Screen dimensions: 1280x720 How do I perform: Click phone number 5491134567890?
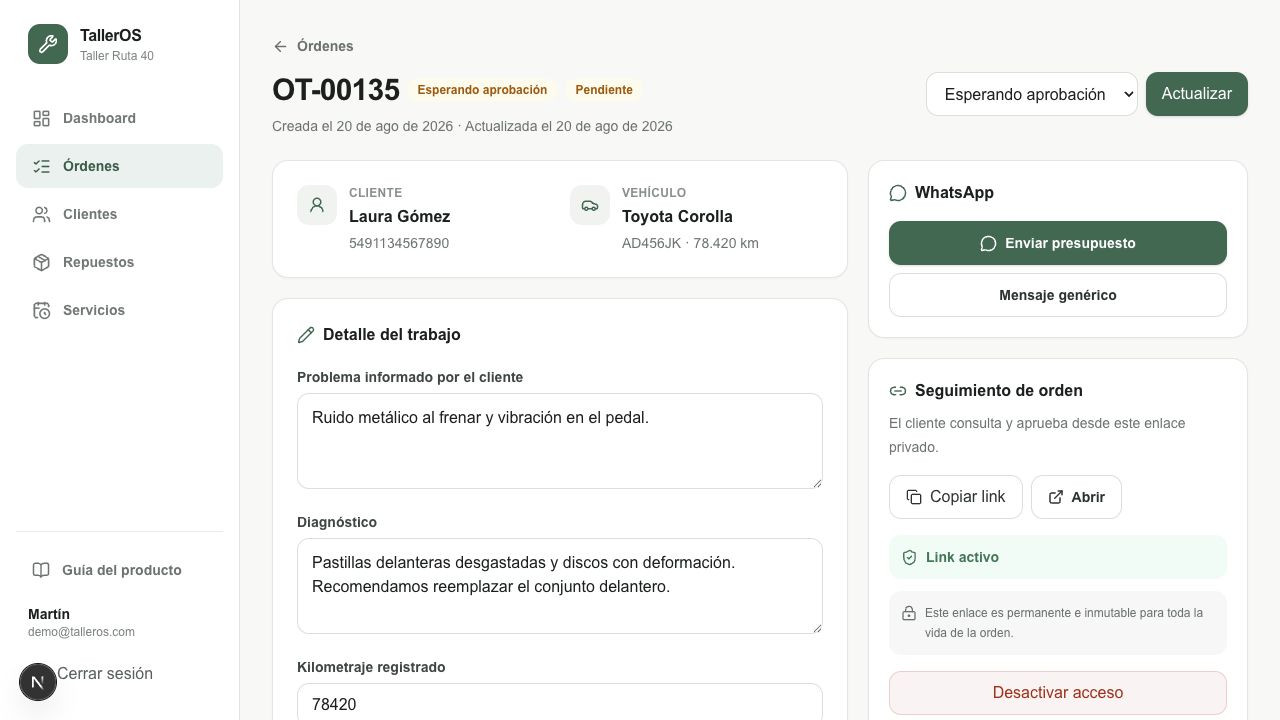tap(399, 243)
